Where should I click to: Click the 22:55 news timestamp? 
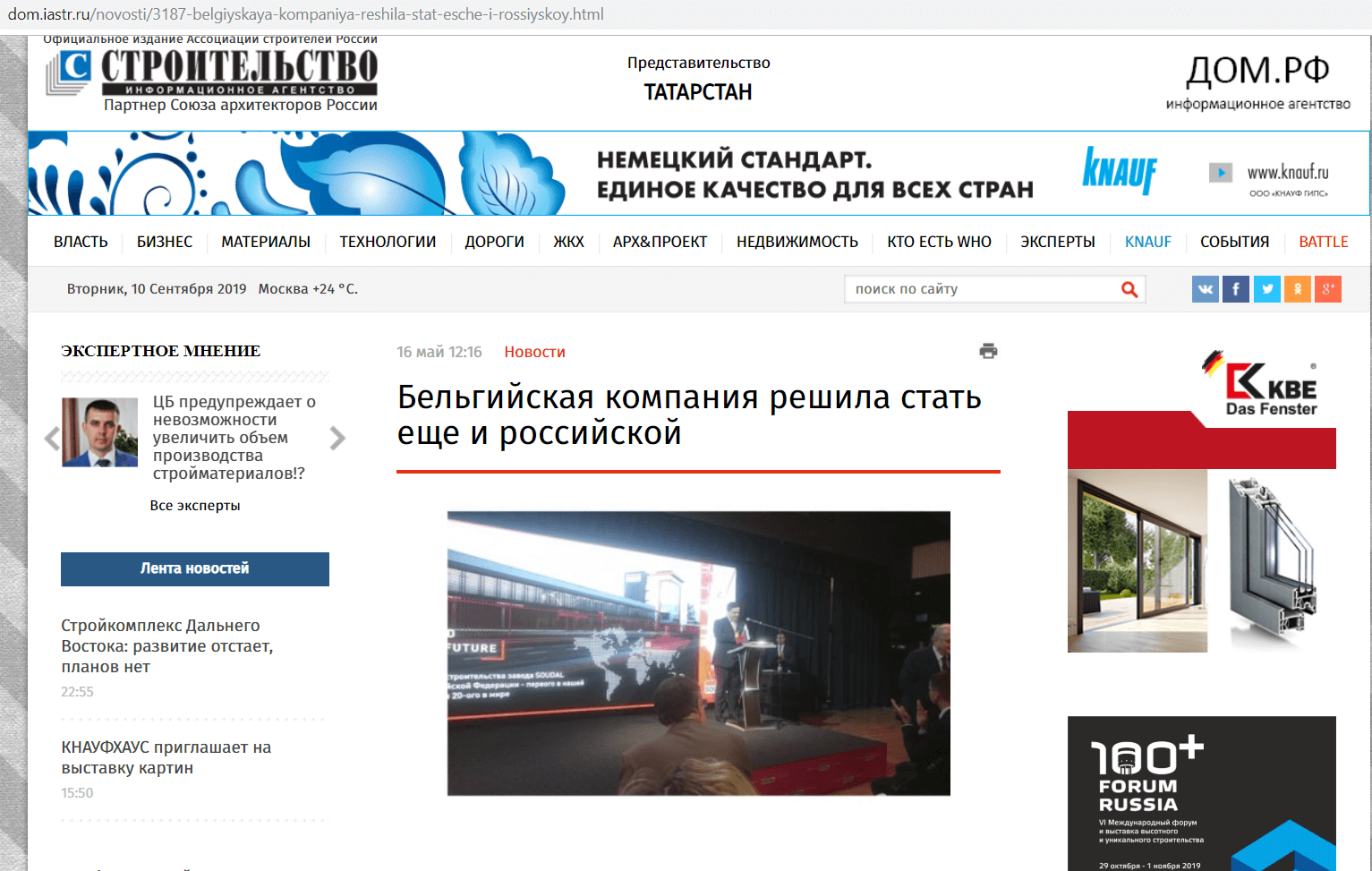[x=77, y=692]
